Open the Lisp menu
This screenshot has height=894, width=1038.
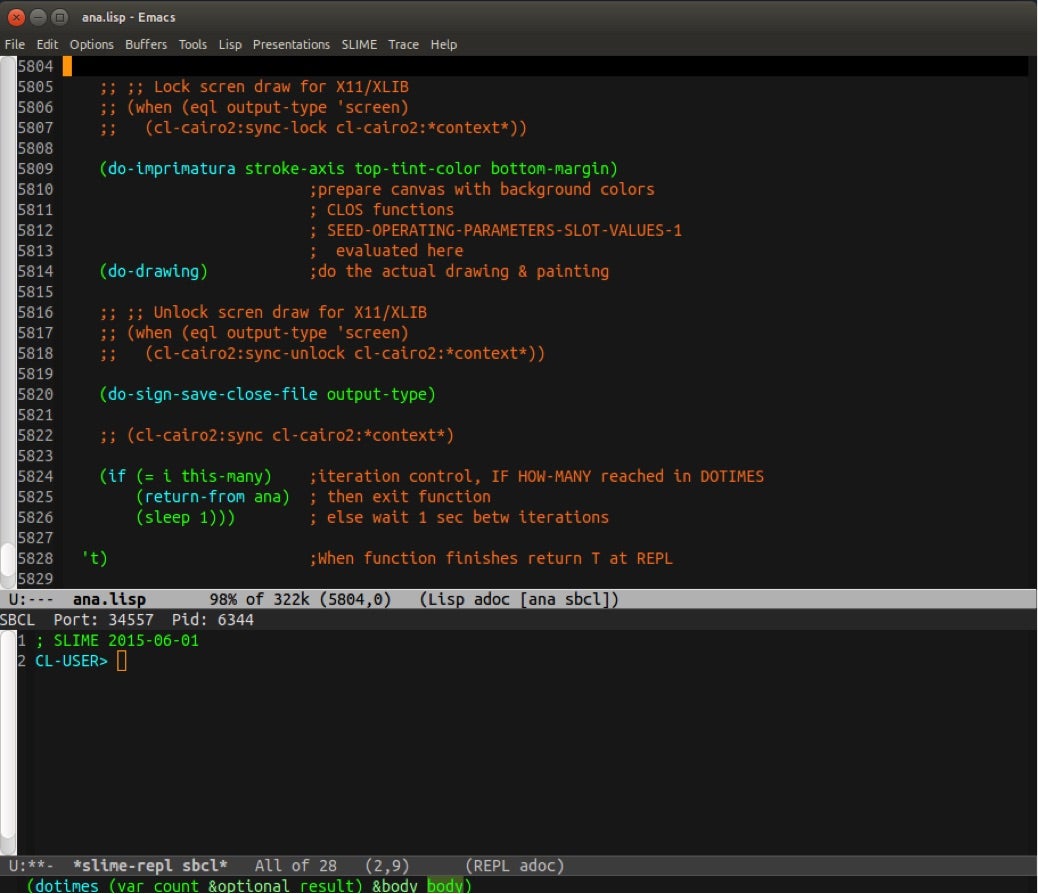point(230,44)
